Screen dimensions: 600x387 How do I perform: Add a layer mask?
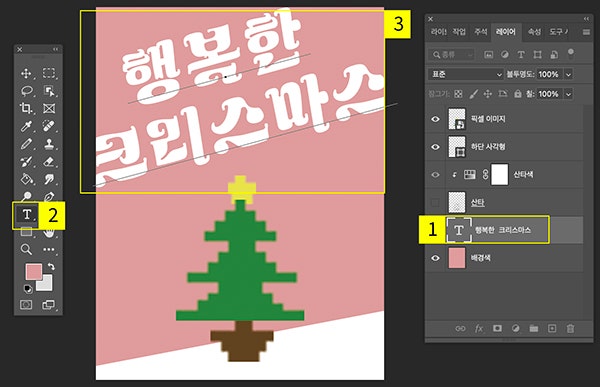[497, 328]
